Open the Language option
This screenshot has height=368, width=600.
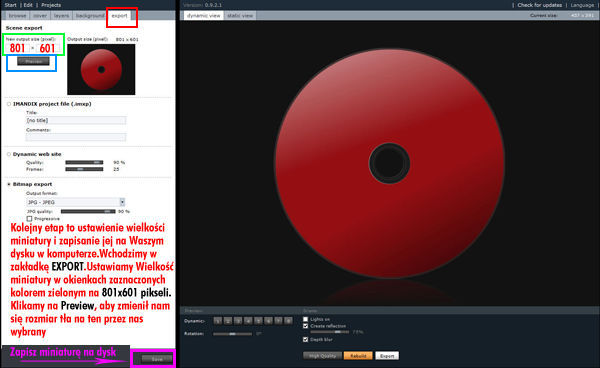(582, 5)
